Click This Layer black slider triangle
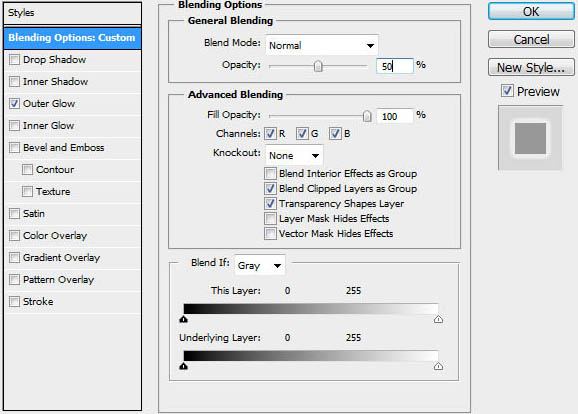578x414 pixels. [184, 319]
